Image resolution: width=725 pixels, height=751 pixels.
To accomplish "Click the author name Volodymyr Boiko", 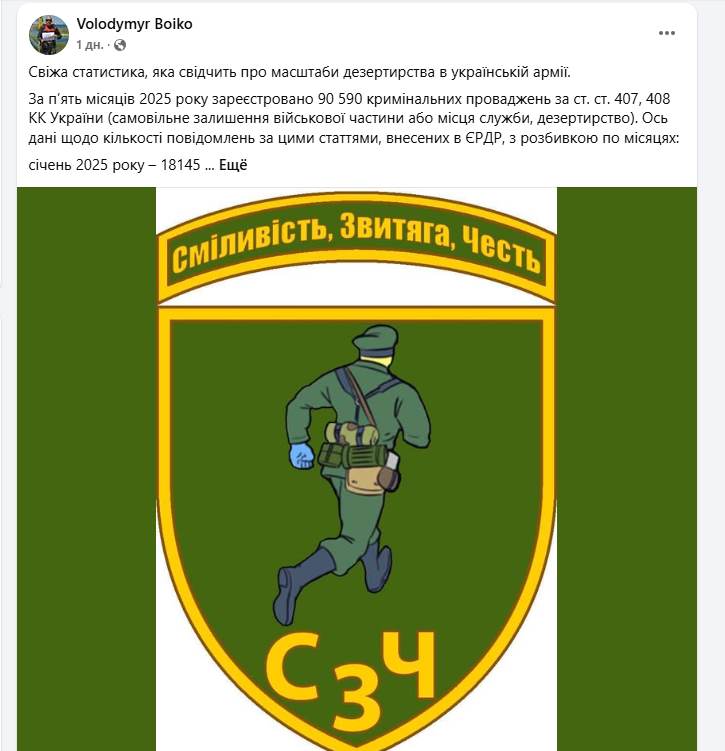I will tap(135, 24).
